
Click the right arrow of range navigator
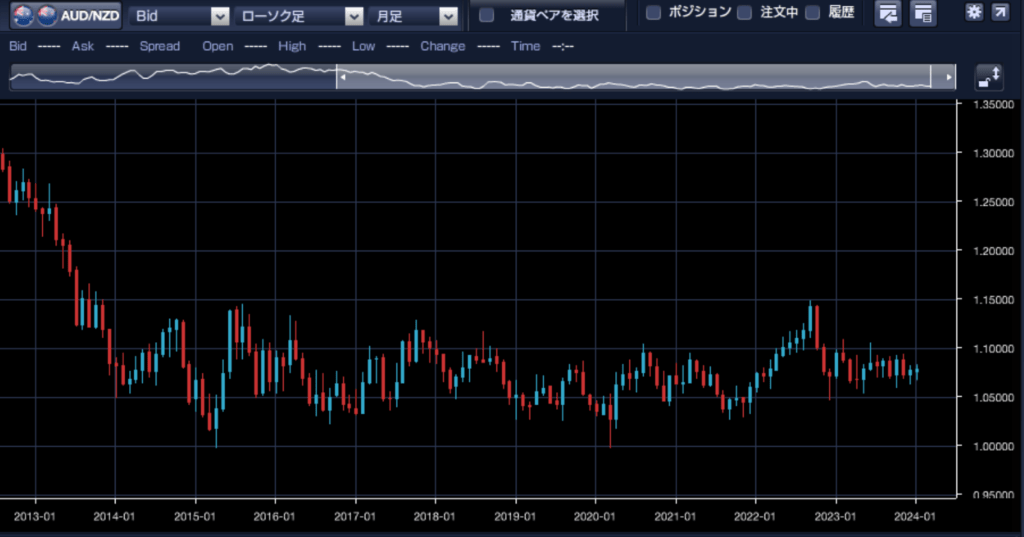click(949, 77)
